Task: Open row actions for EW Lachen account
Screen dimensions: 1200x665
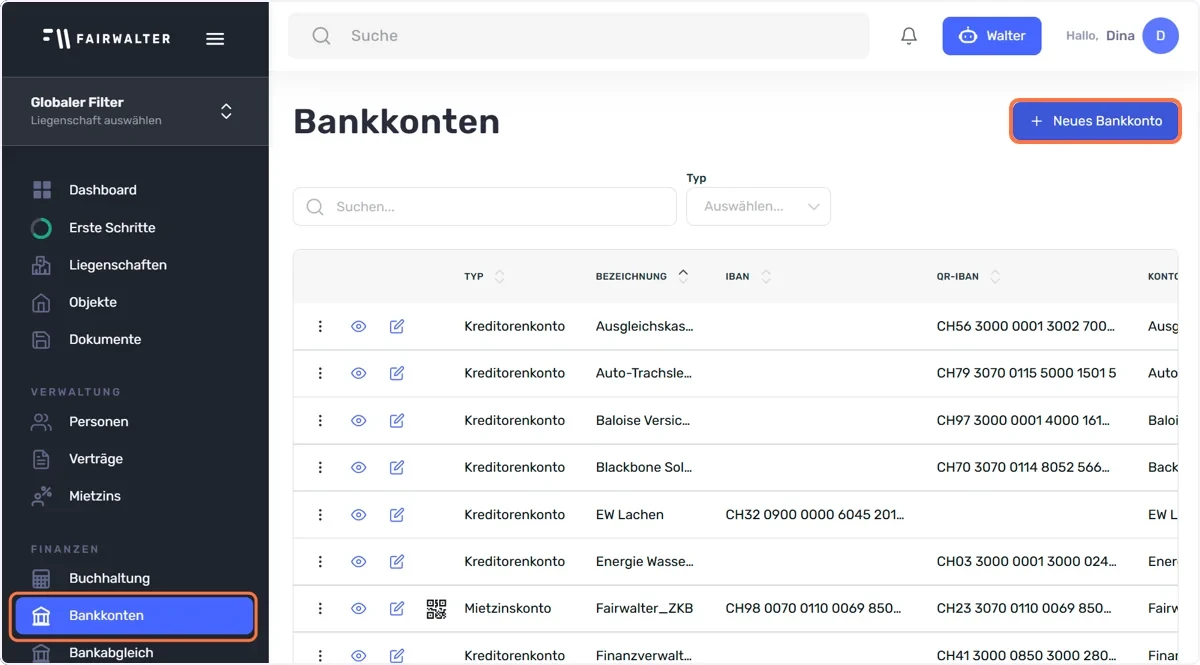Action: point(320,514)
